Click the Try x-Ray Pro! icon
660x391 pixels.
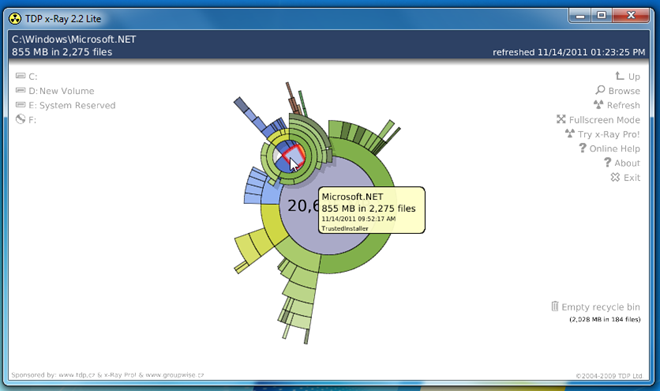click(570, 134)
